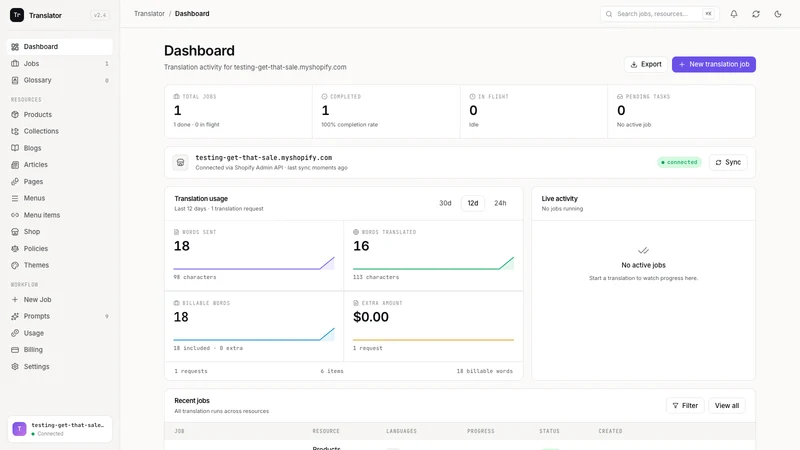
Task: Click the '6 items' footer text
Action: (332, 371)
